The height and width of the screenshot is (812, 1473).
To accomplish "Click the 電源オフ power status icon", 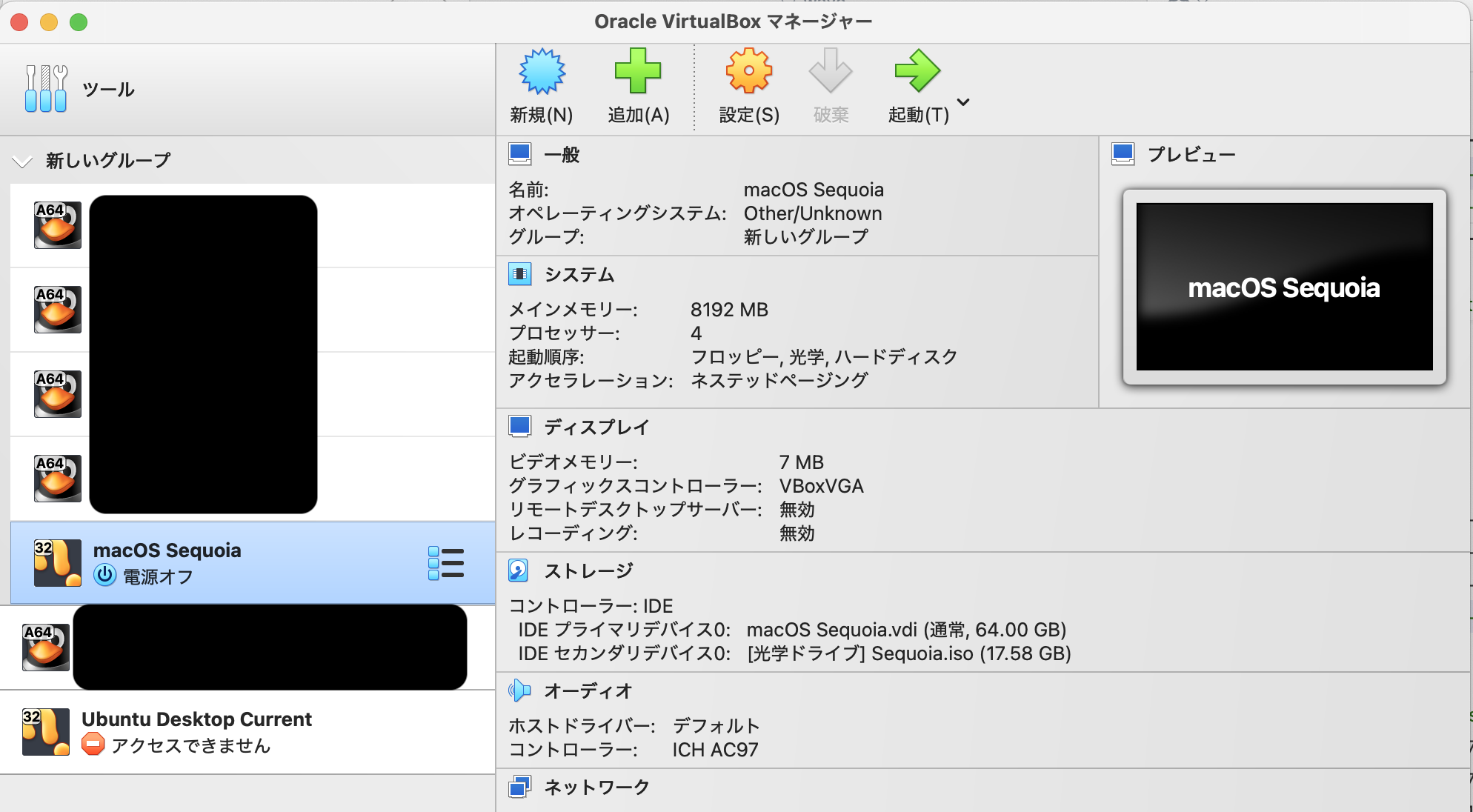I will point(104,576).
